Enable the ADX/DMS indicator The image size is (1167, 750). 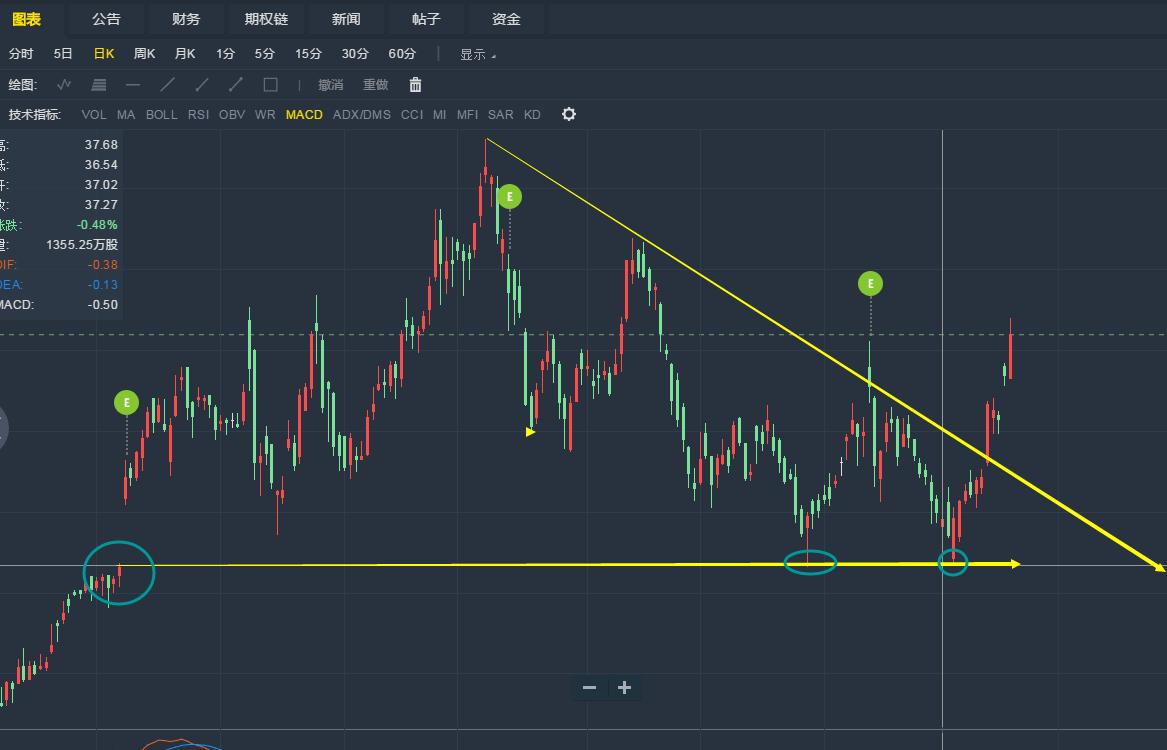tap(362, 115)
